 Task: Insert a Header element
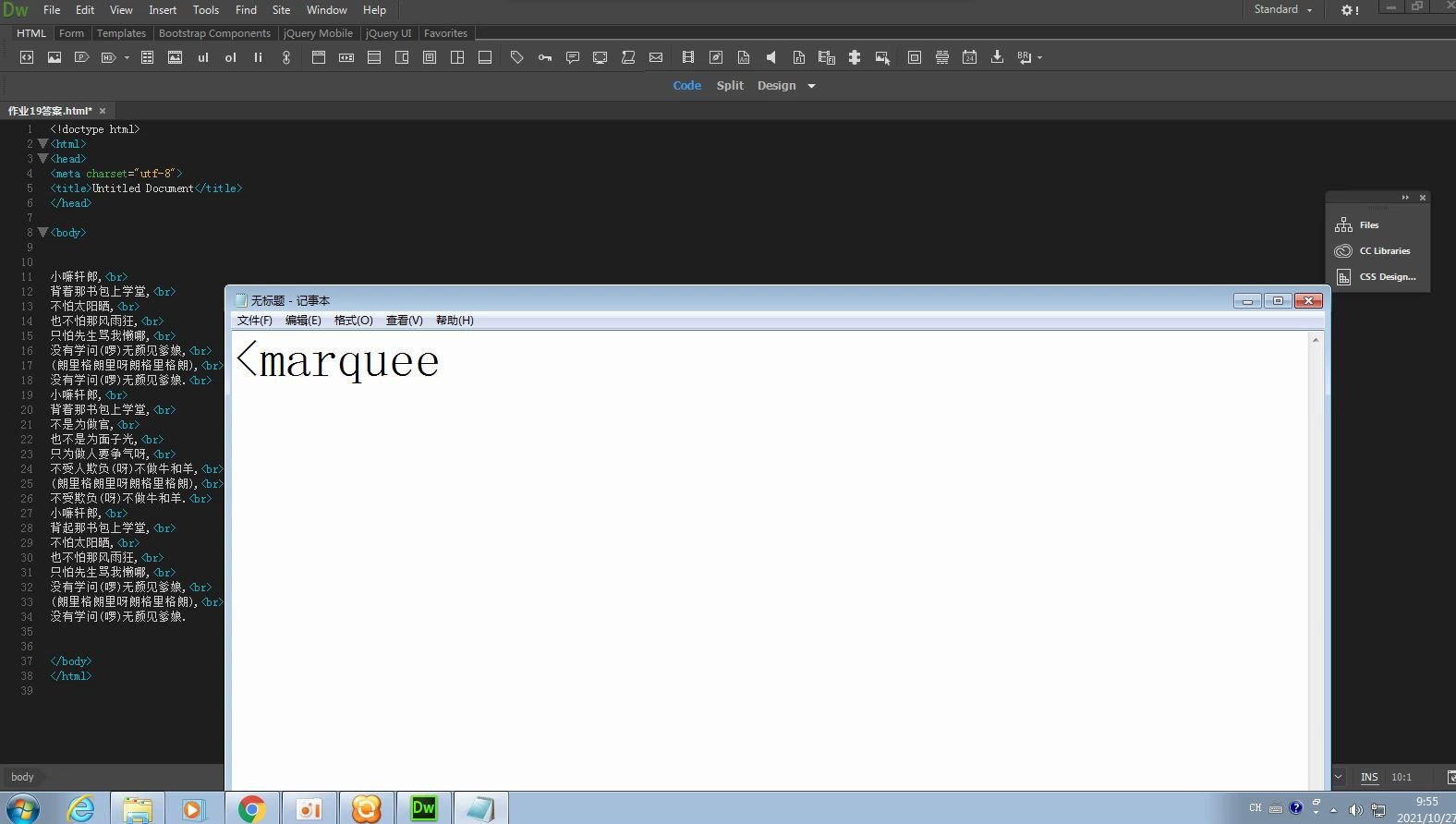(319, 57)
